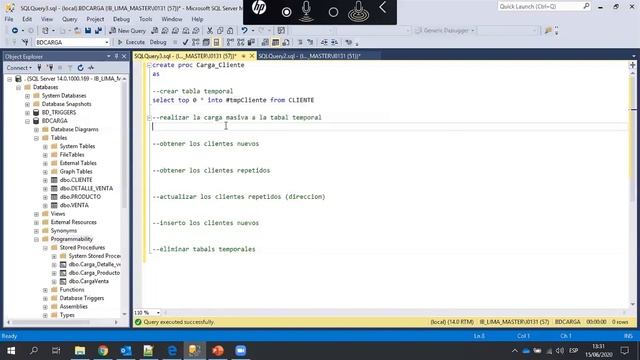The image size is (640, 360).
Task: Close the SQLQuery3.sql tab
Action: pyautogui.click(x=252, y=56)
